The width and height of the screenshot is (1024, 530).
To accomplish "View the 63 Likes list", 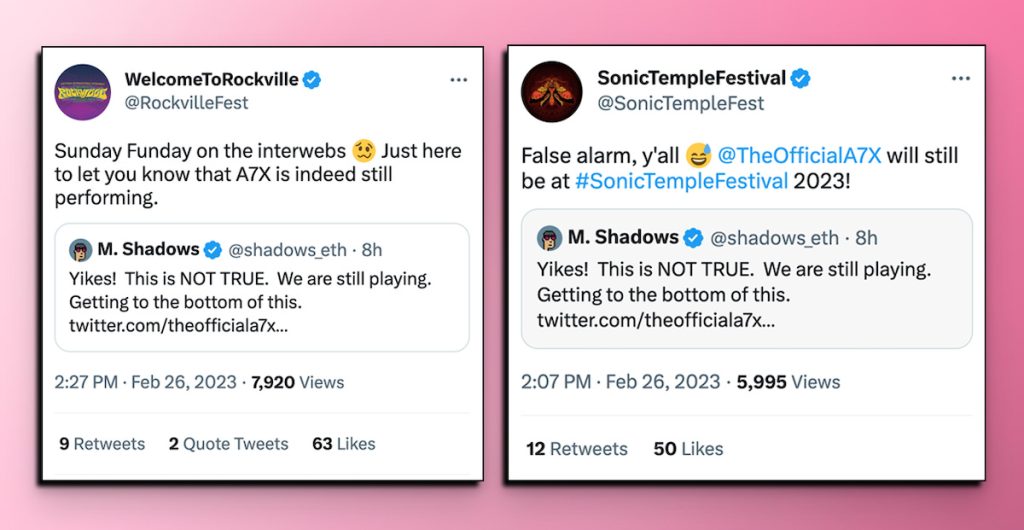I will pos(344,444).
